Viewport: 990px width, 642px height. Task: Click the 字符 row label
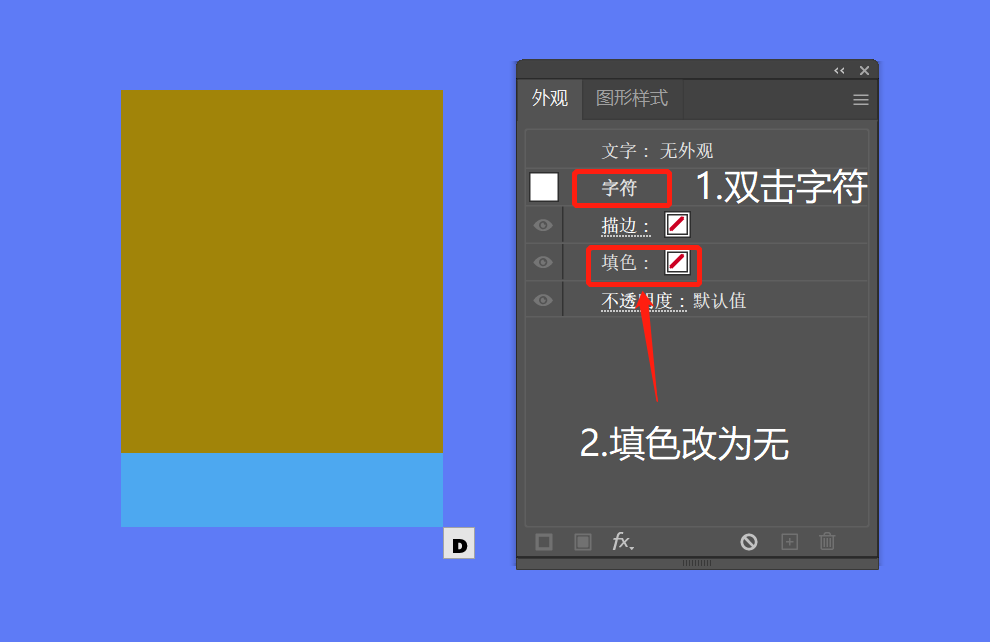click(x=619, y=187)
